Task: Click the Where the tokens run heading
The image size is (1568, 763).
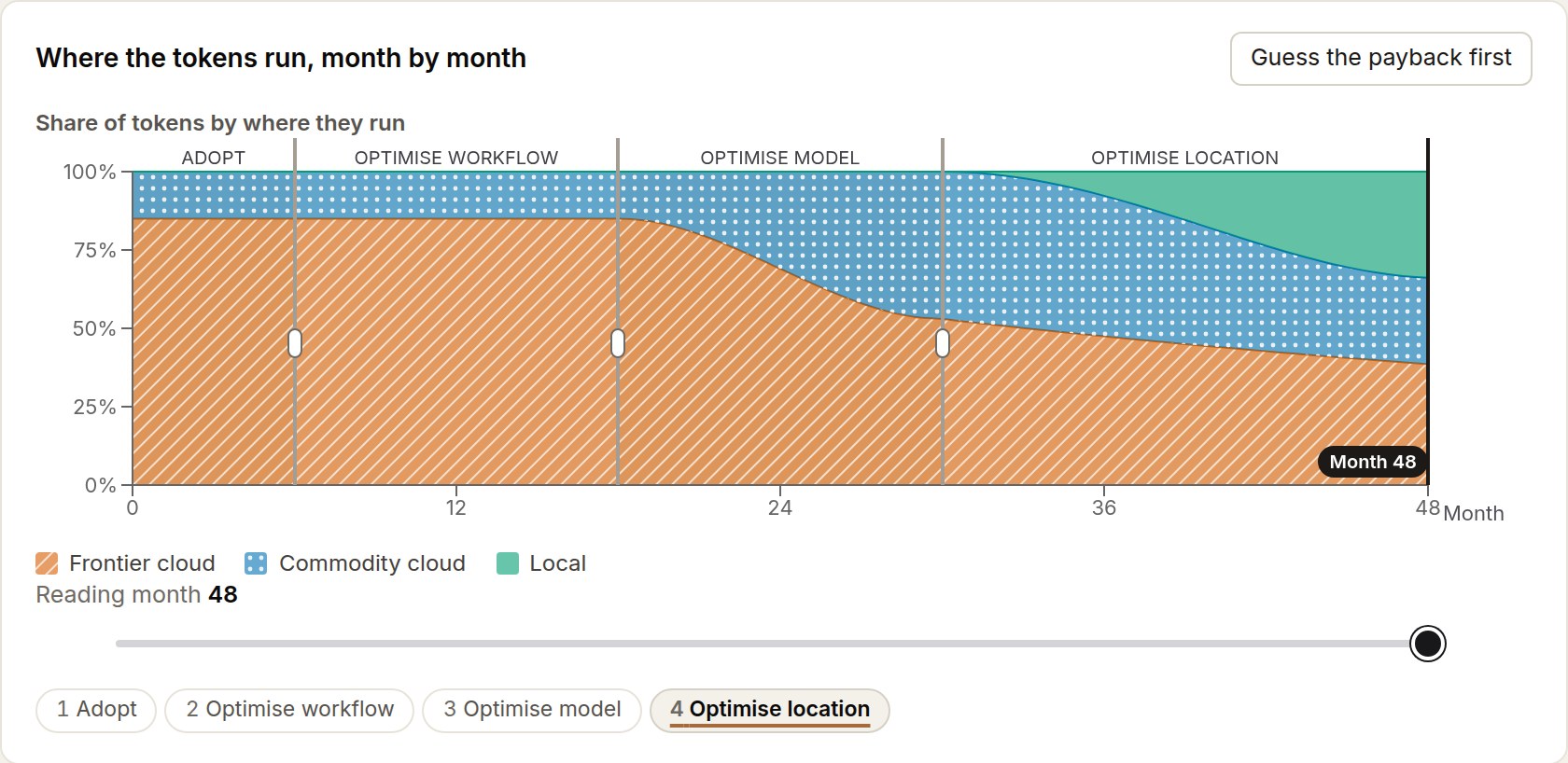Action: pyautogui.click(x=281, y=58)
